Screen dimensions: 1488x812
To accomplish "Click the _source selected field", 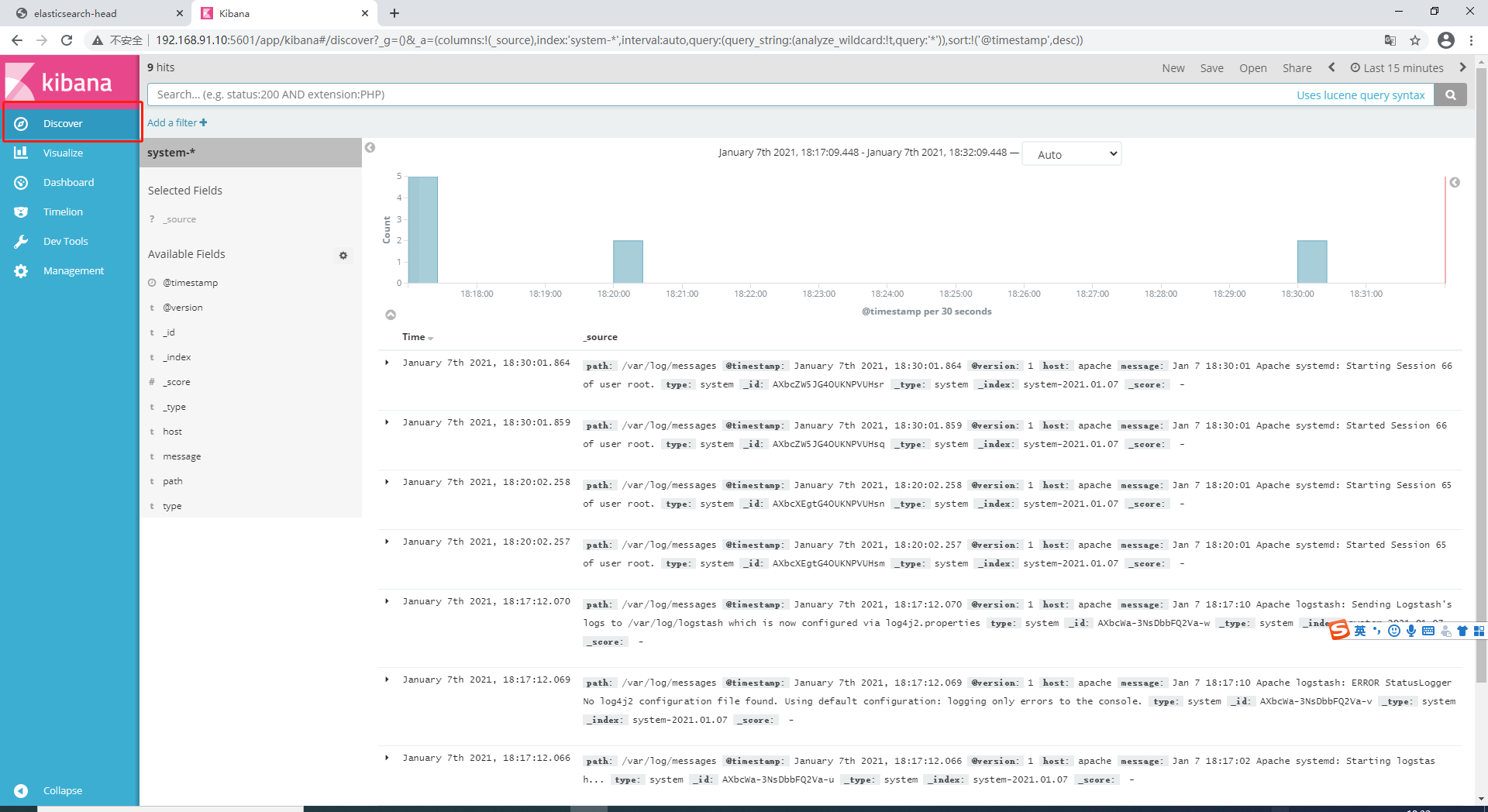I will (180, 219).
